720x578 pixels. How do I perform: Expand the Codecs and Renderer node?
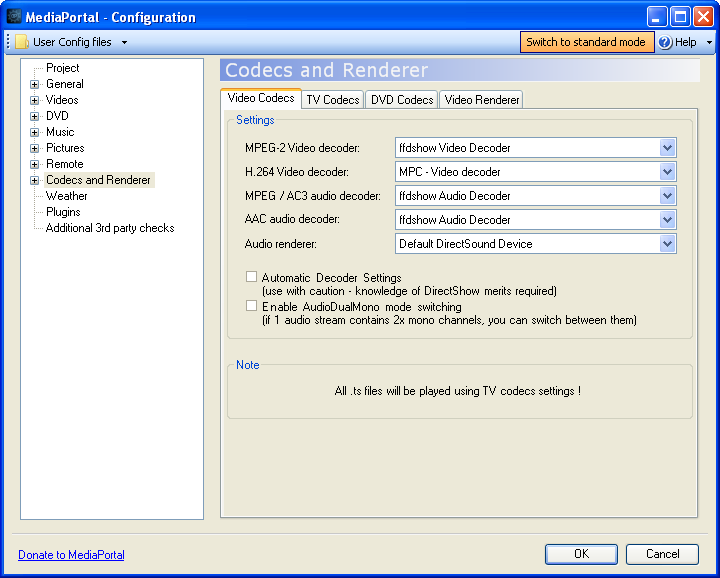[34, 180]
